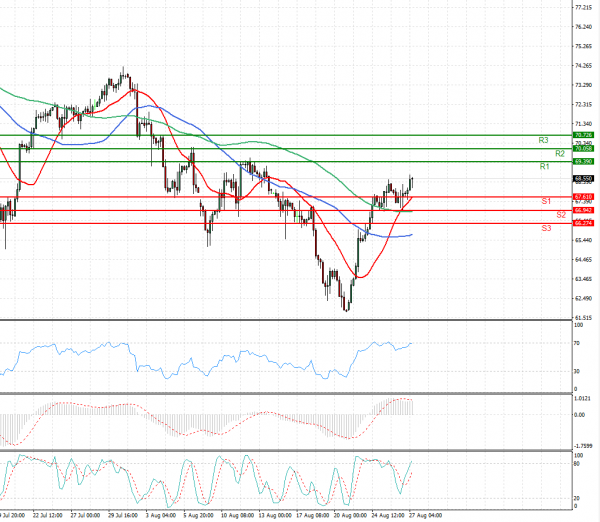Click the MACD -1.7599 scale value

point(583,446)
